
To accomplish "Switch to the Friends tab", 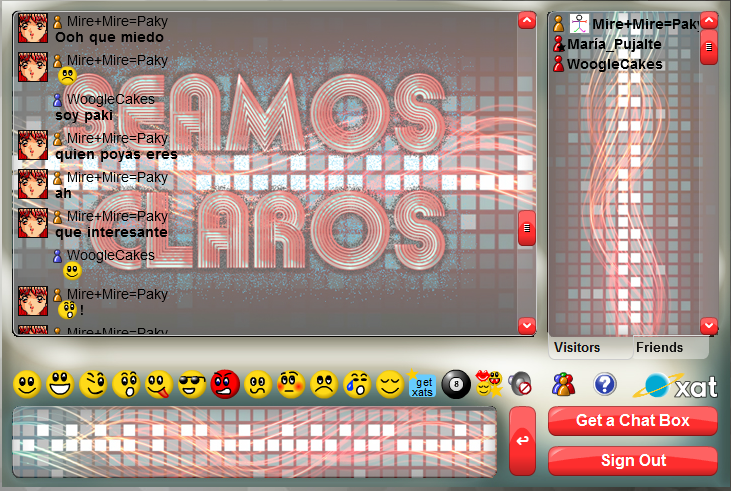I will pyautogui.click(x=659, y=348).
